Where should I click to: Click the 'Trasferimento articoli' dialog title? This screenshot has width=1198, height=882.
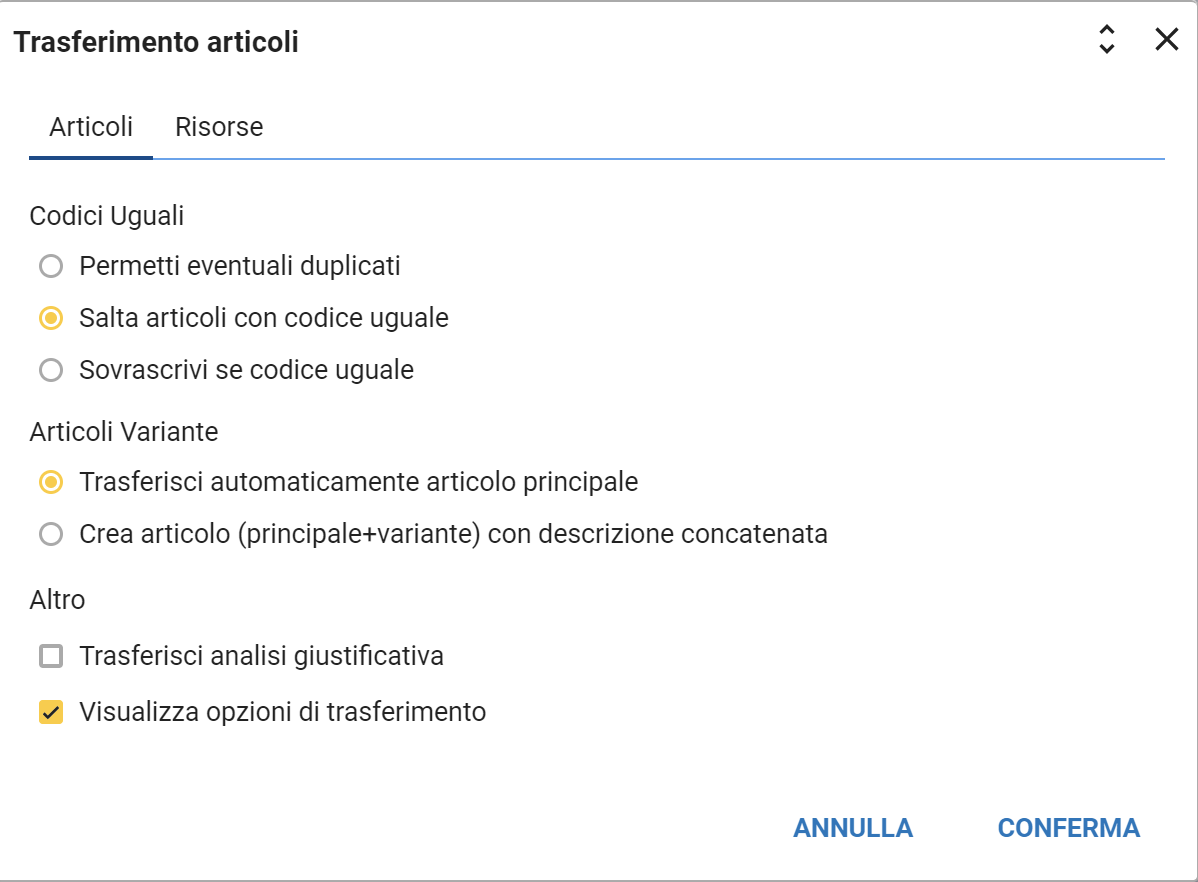tap(156, 42)
